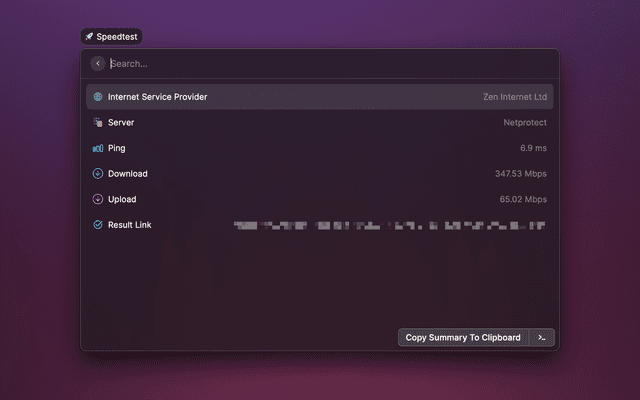Go back using the left arrow button
The image size is (640, 400).
coord(98,63)
